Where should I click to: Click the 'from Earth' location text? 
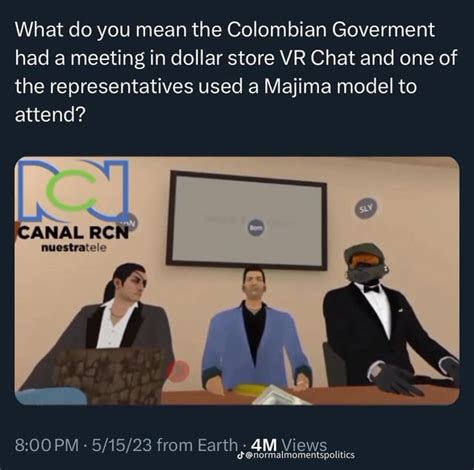pos(197,445)
